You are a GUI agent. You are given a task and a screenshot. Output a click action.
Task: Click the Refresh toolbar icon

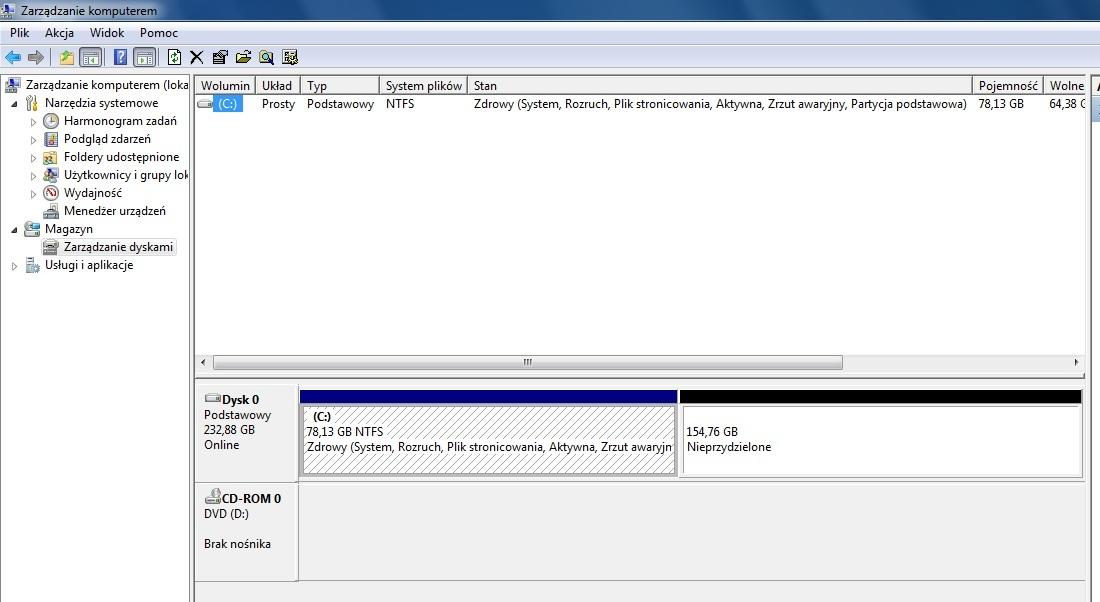click(175, 57)
